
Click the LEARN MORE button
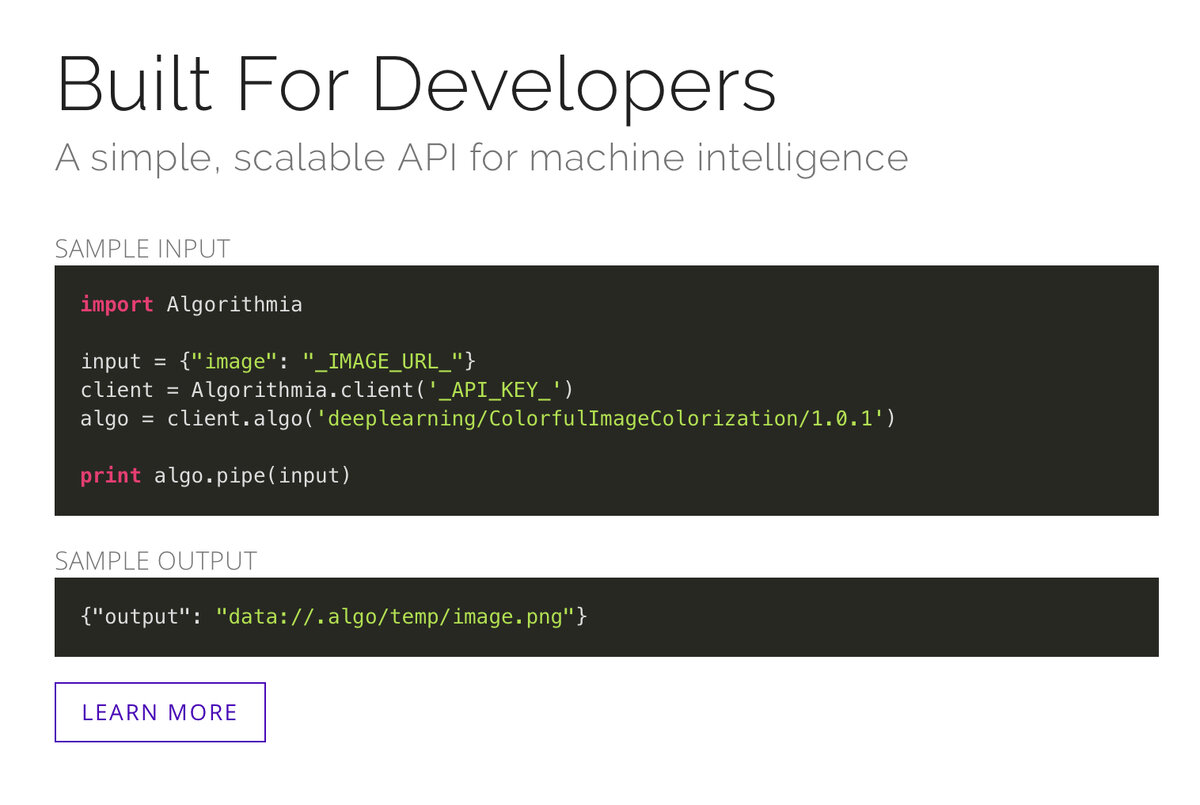tap(160, 712)
